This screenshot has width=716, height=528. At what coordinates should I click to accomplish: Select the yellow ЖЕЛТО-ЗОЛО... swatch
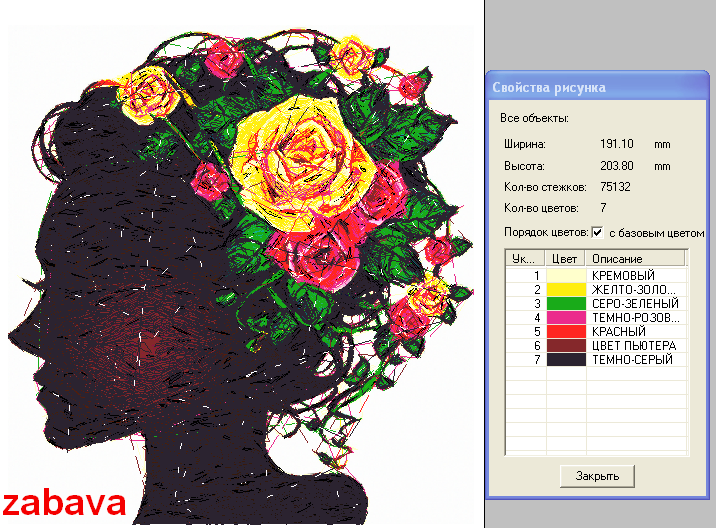click(x=566, y=290)
